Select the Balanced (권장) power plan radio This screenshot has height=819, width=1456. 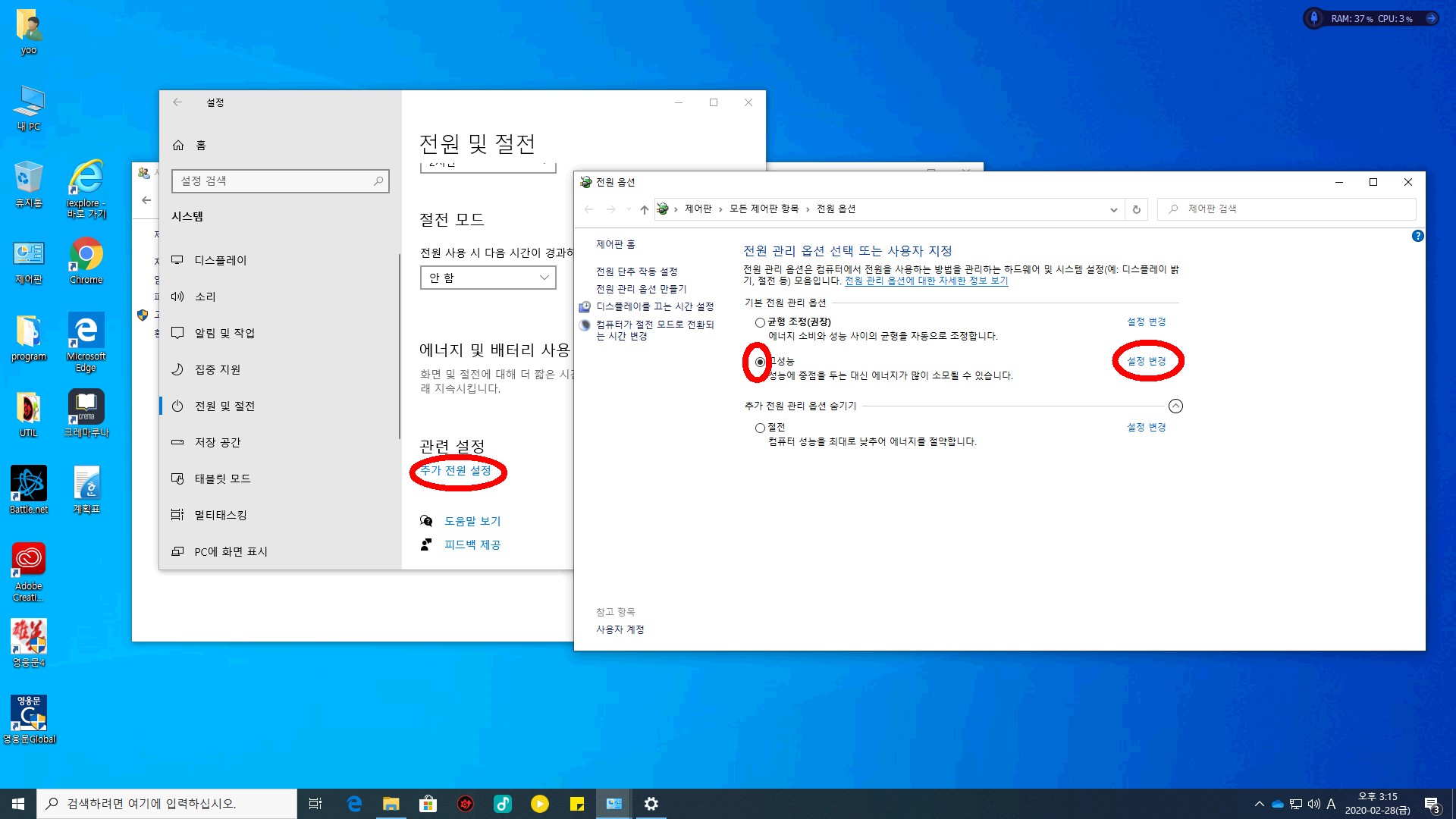pos(760,322)
